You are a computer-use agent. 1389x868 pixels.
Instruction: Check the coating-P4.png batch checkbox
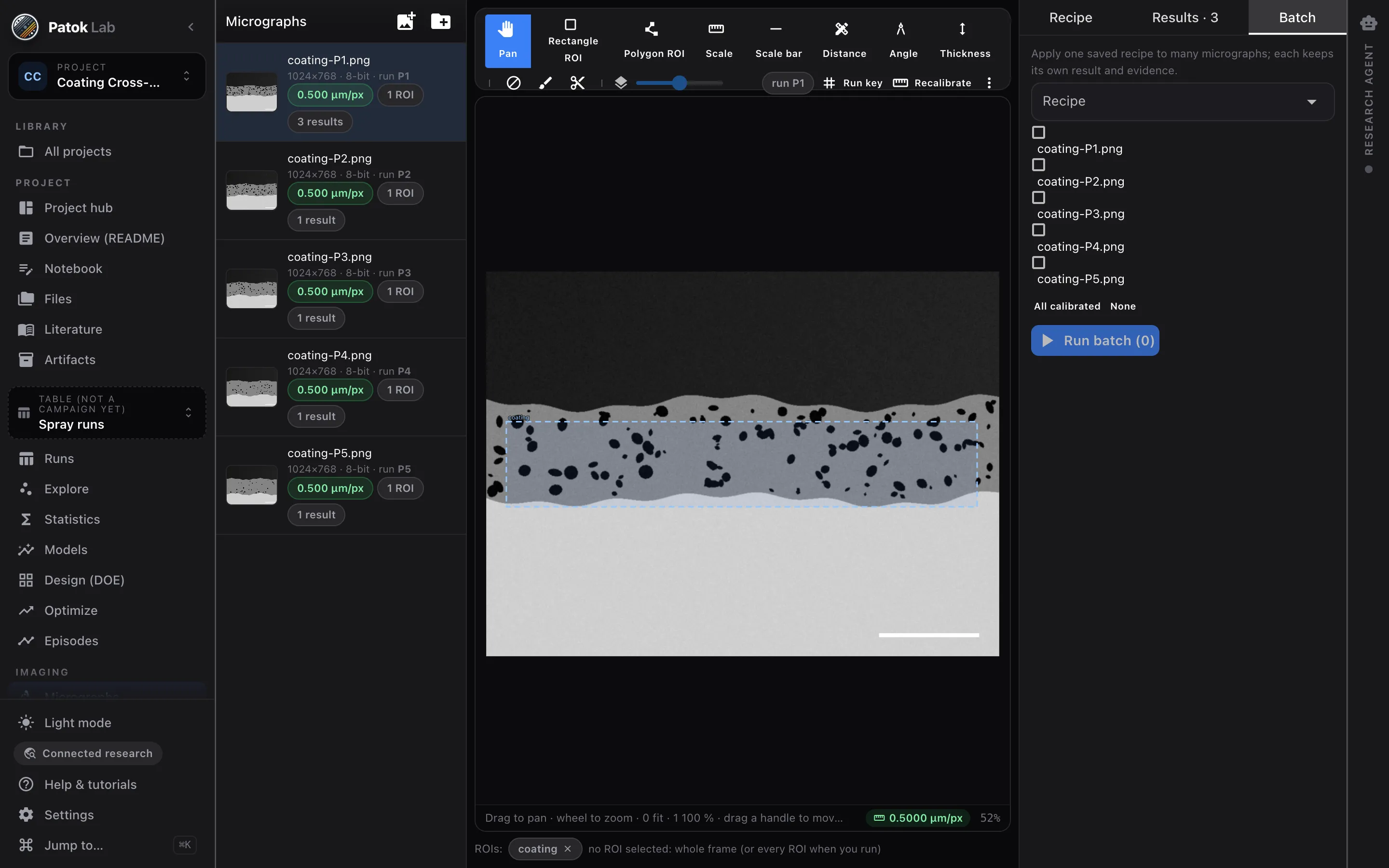[x=1038, y=230]
